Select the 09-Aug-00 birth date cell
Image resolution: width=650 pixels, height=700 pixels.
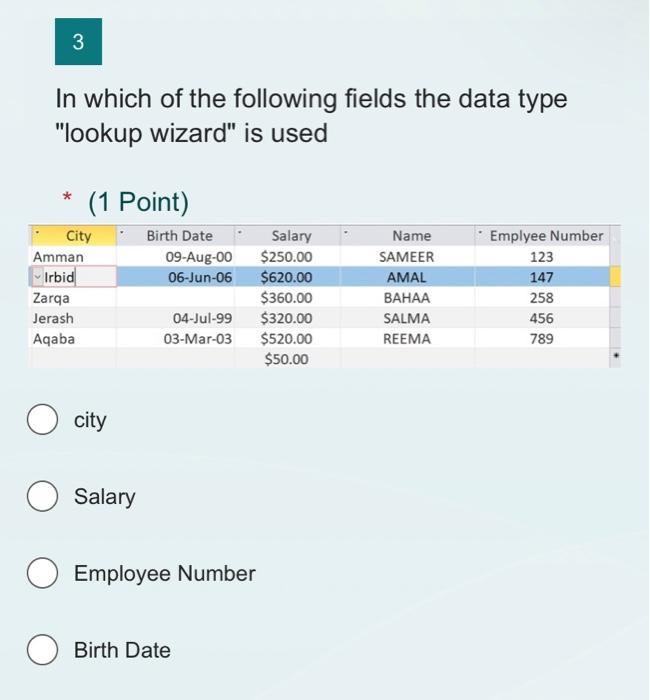175,257
